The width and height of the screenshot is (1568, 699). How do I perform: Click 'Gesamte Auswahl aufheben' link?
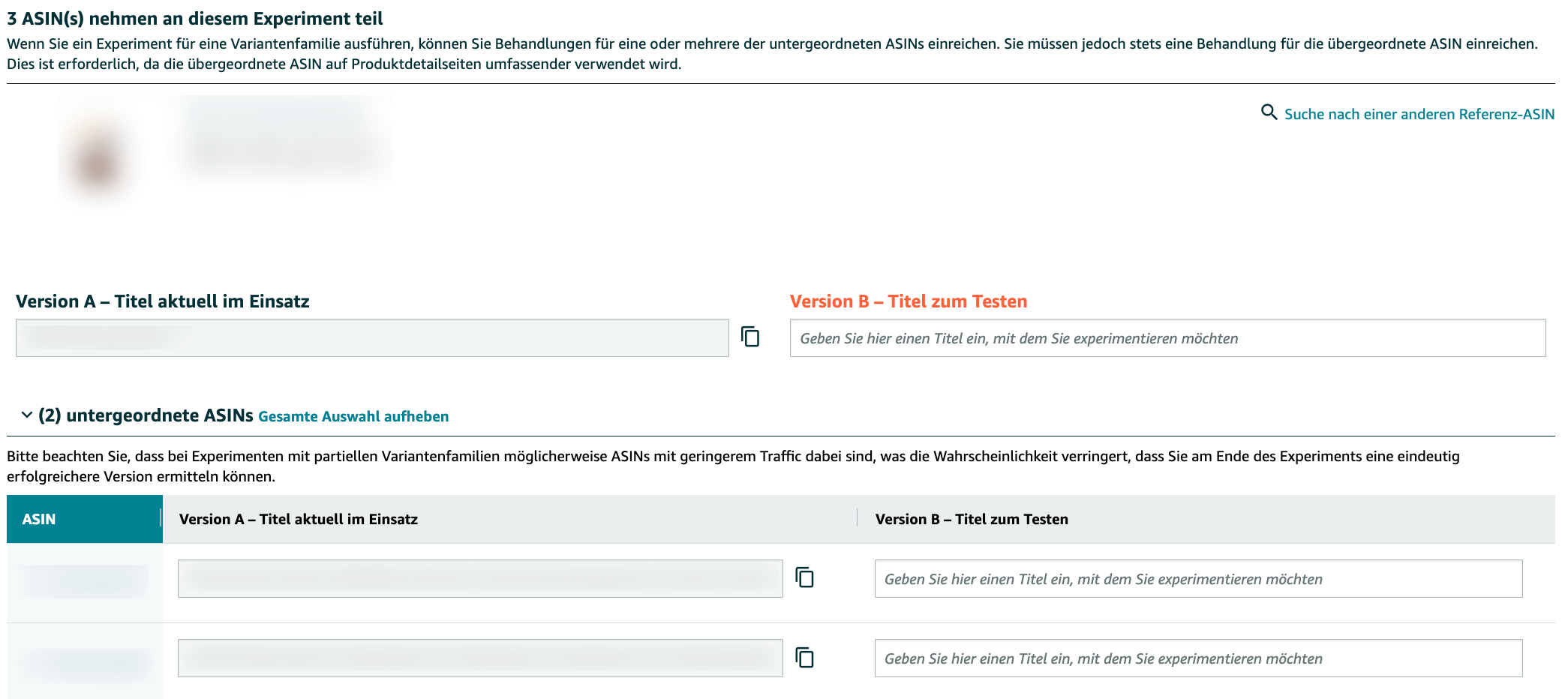click(353, 416)
